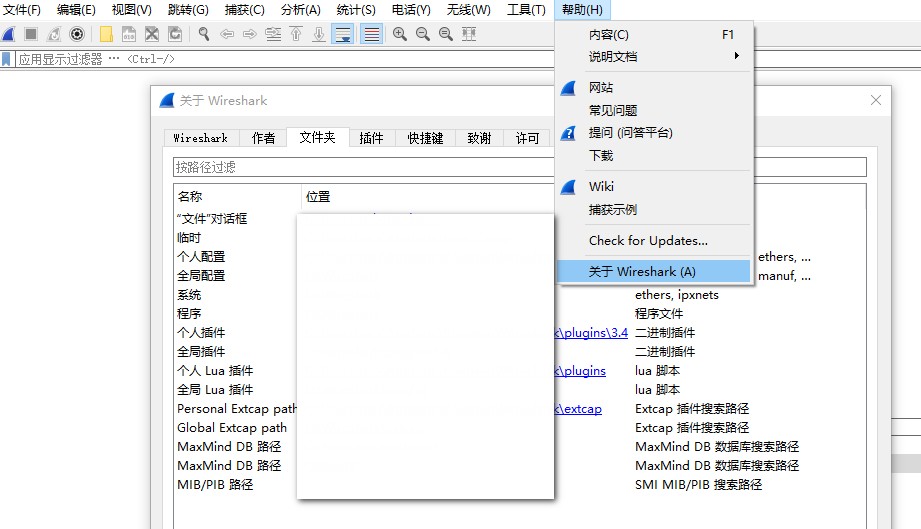Open the 视图(V) menu

click(132, 9)
